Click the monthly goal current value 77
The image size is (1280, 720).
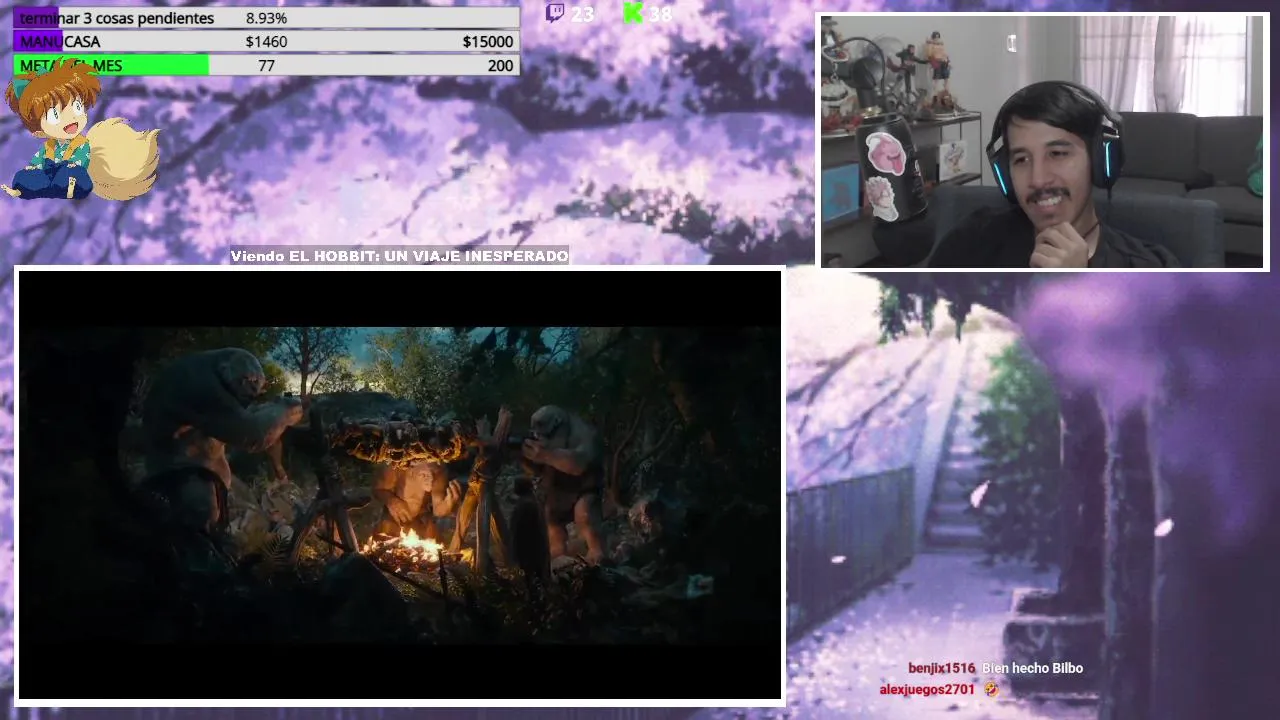click(266, 66)
